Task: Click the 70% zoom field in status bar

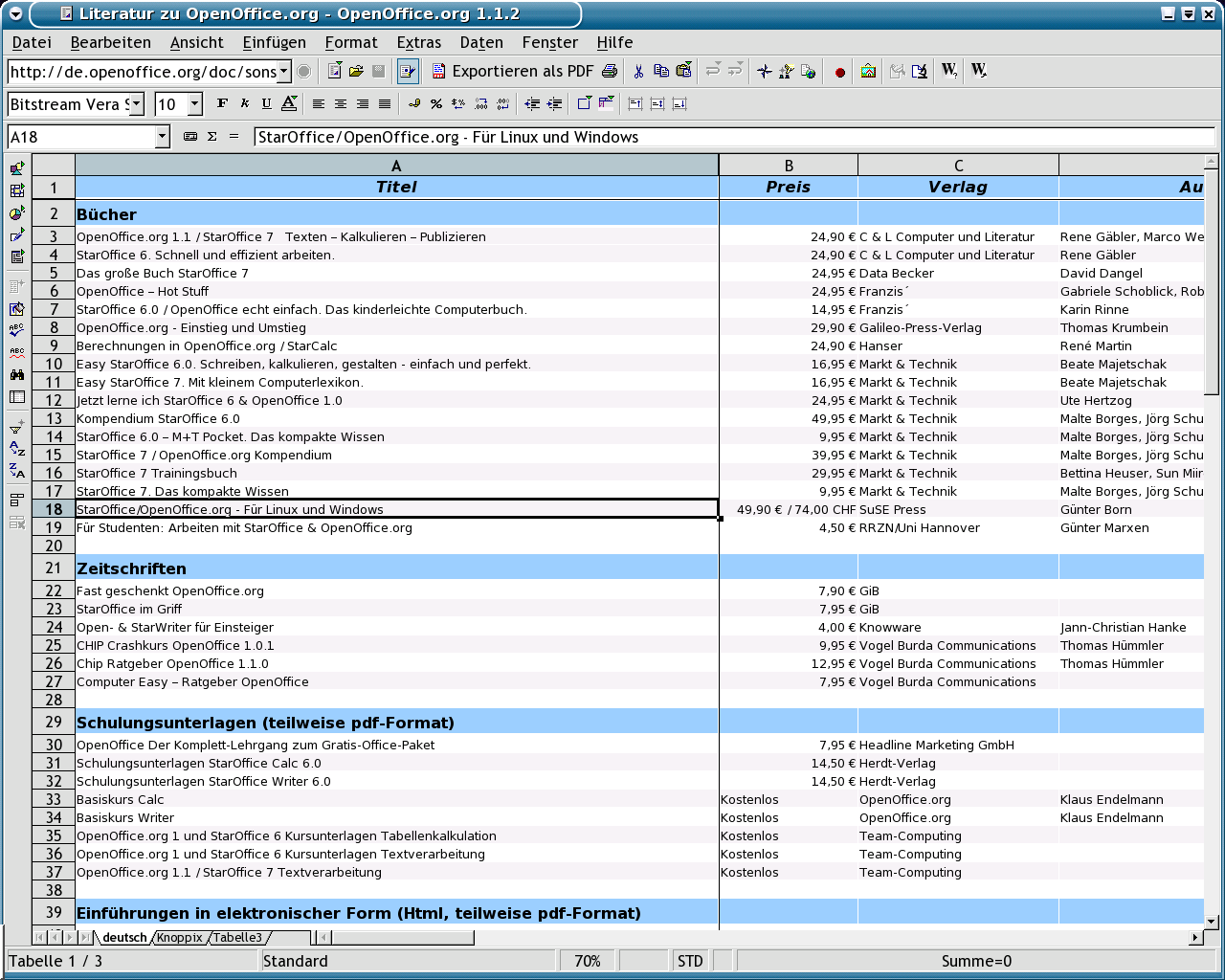Action: 587,961
